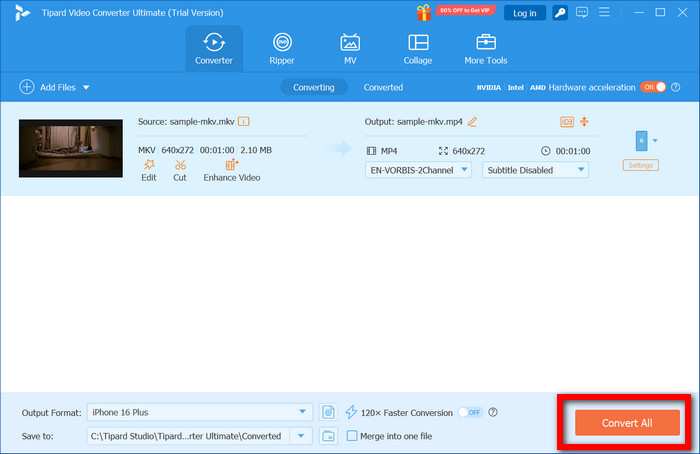This screenshot has width=700, height=454.
Task: Open the Collage module
Action: pyautogui.click(x=418, y=49)
